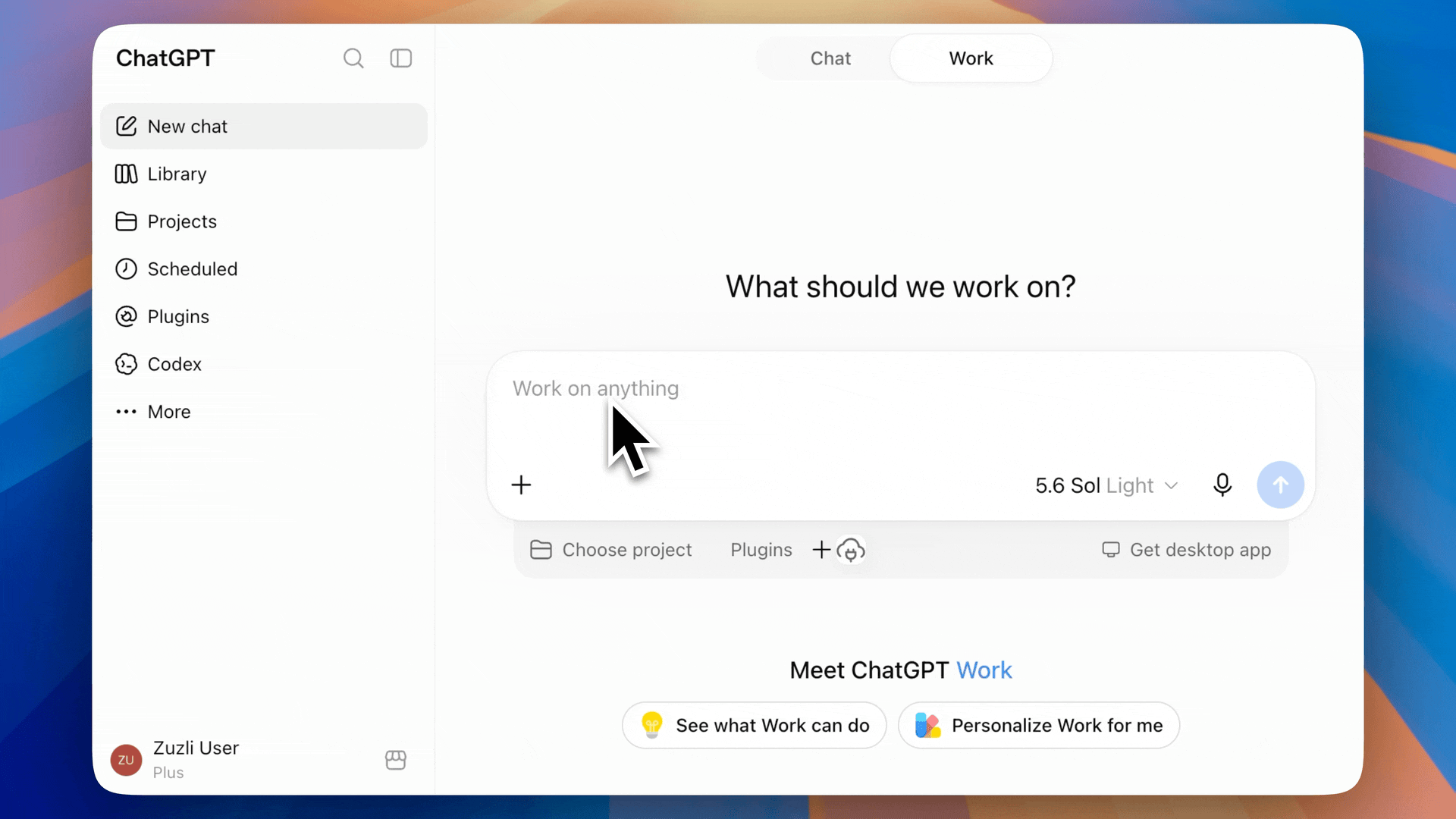
Task: Select the Work tab
Action: [971, 58]
